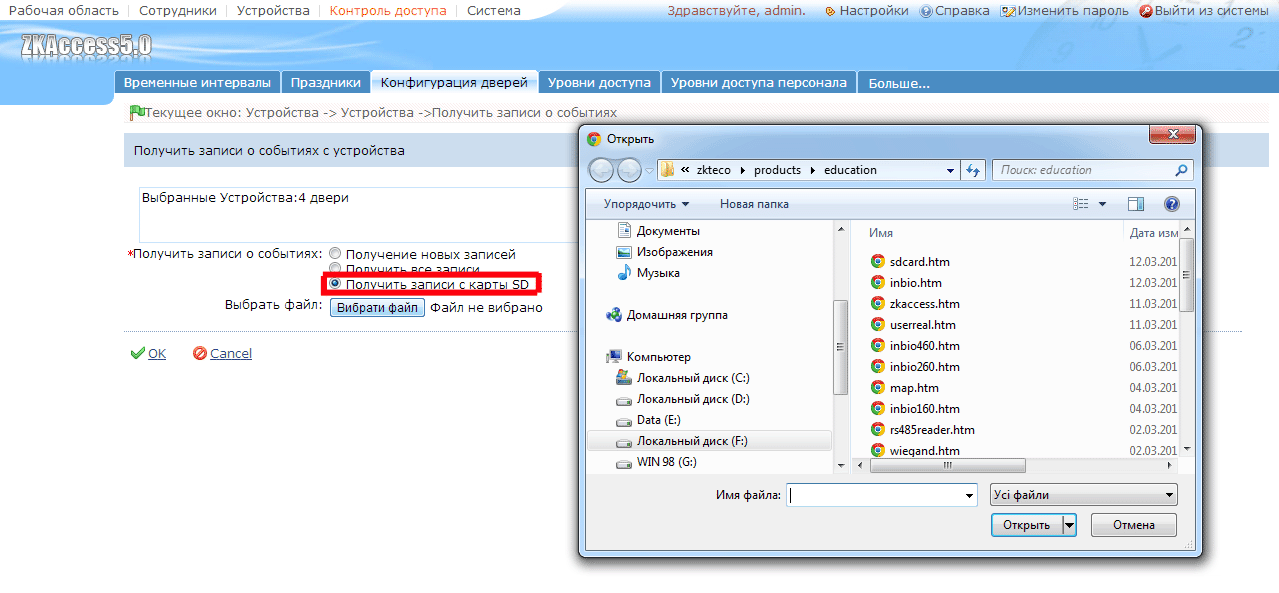Click the Cancel link
The height and width of the screenshot is (593, 1279).
point(231,353)
